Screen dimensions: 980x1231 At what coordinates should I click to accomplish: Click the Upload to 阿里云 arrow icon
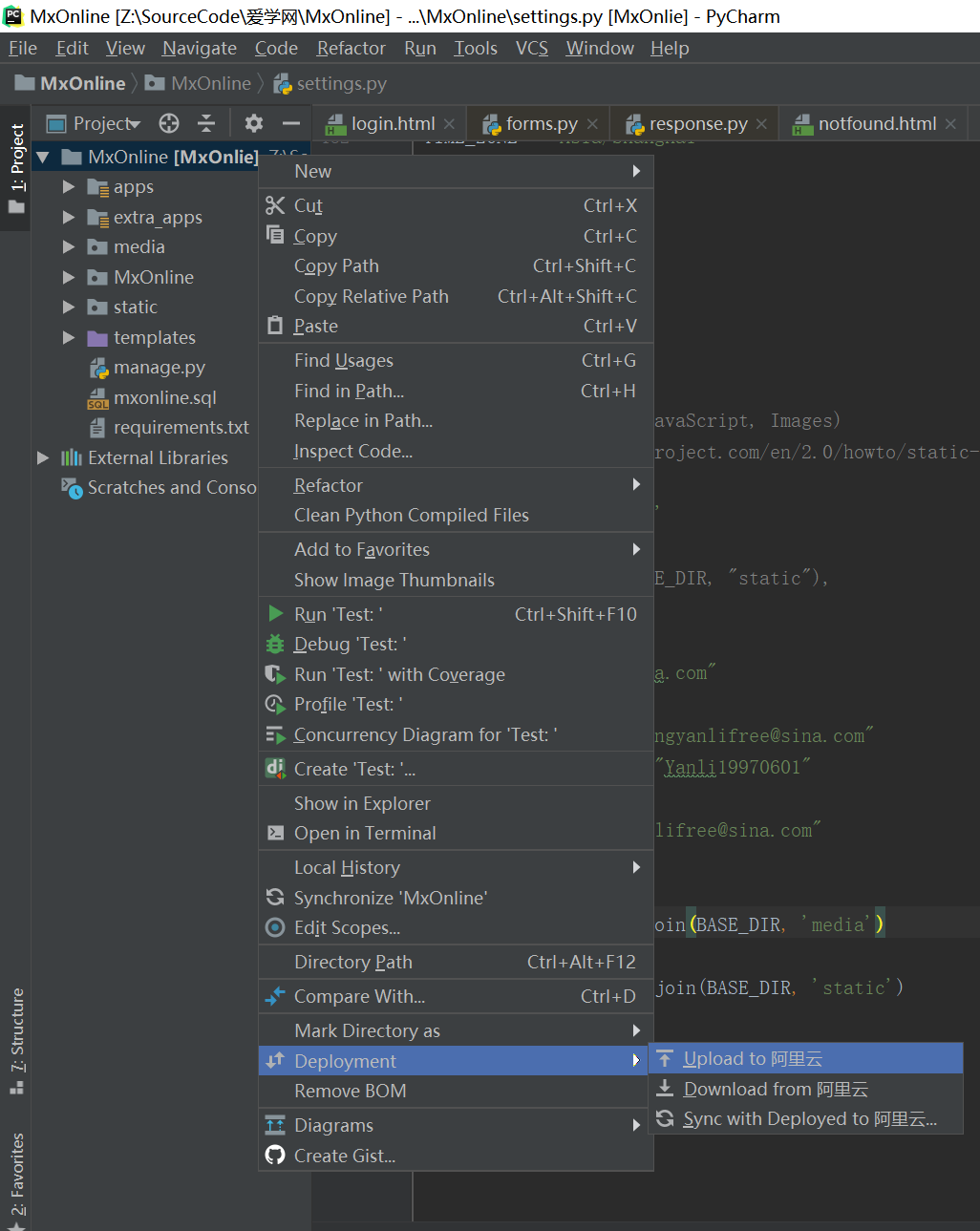[665, 1058]
